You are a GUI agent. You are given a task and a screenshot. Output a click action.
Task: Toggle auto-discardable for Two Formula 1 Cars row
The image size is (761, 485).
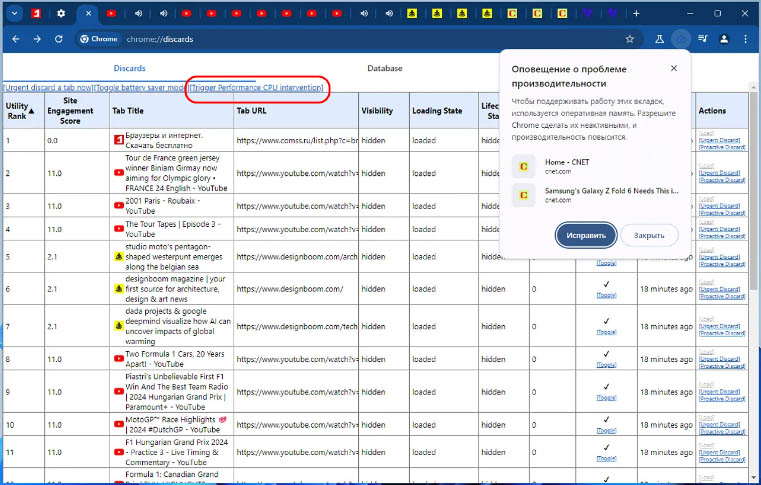point(606,365)
